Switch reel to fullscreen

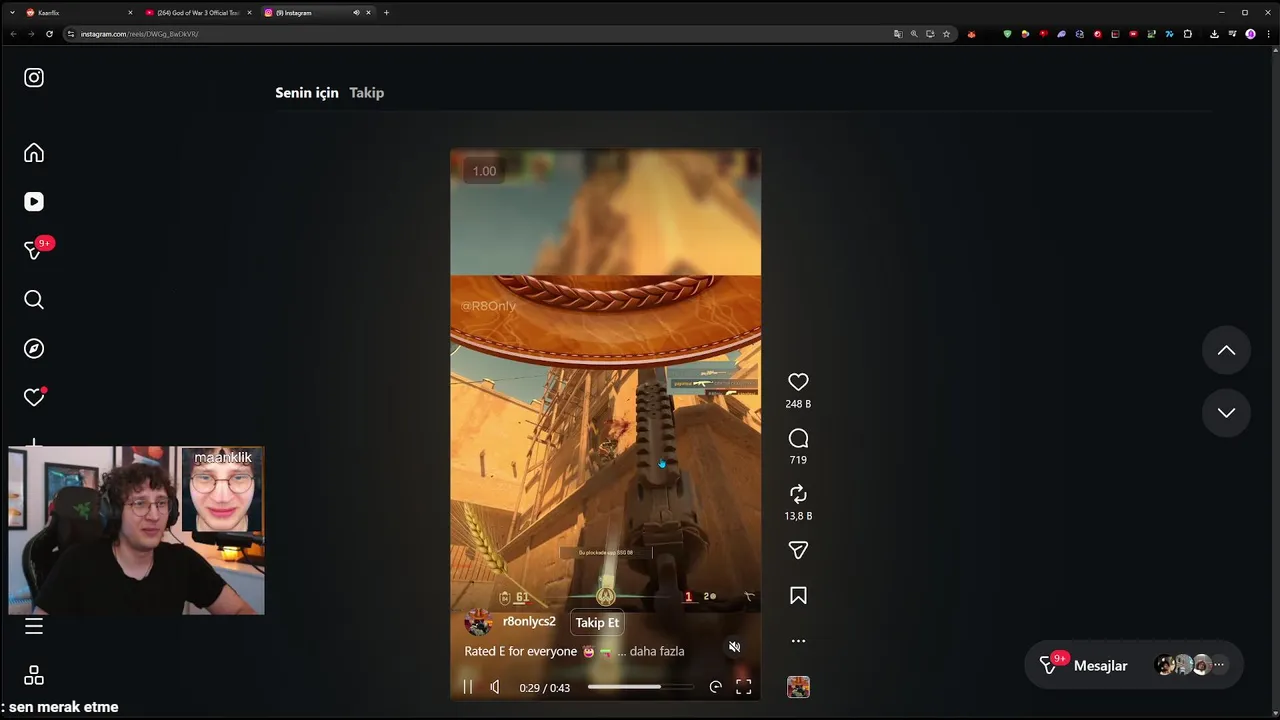point(744,687)
